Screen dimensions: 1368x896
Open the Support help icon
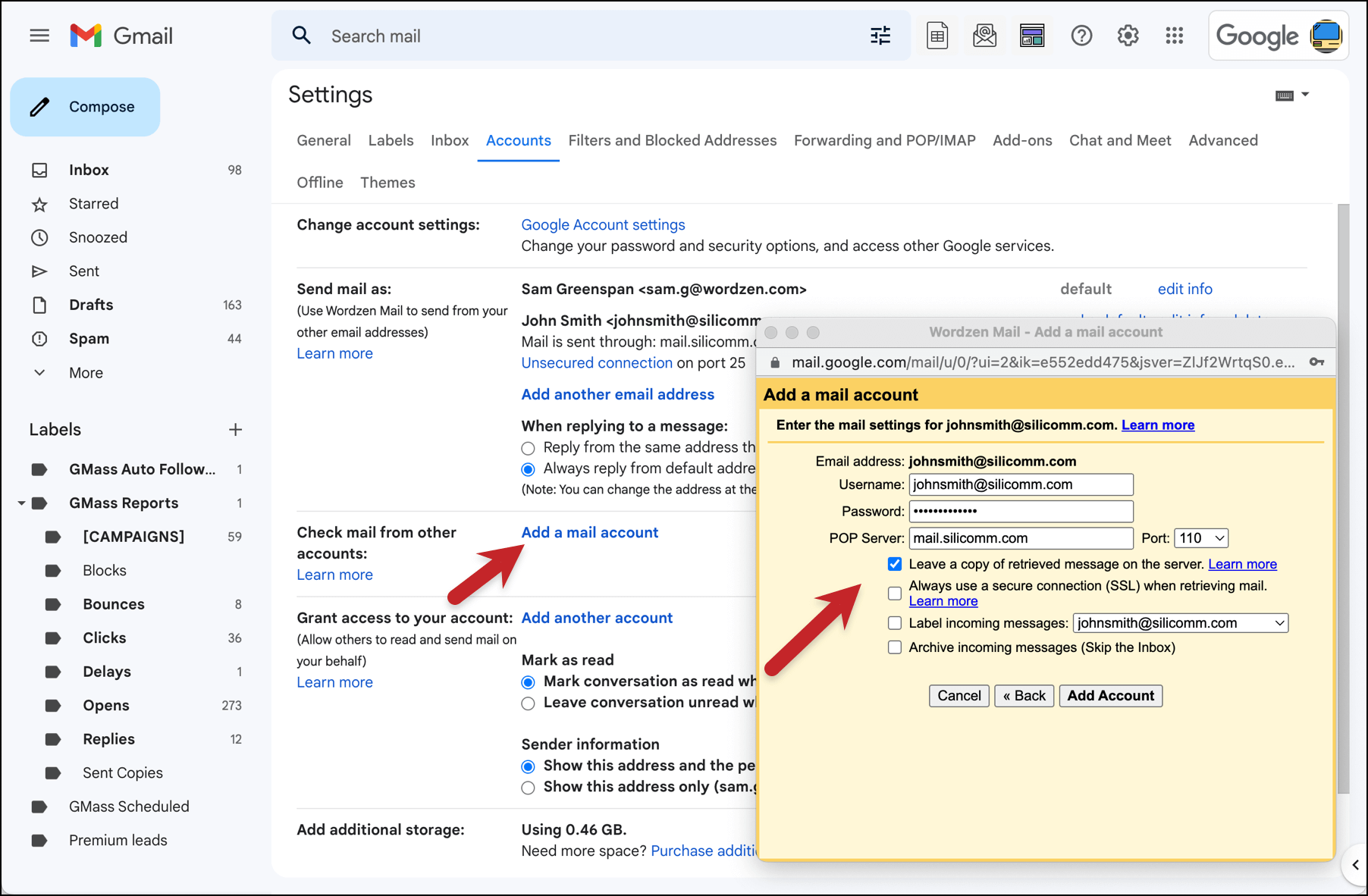point(1081,36)
